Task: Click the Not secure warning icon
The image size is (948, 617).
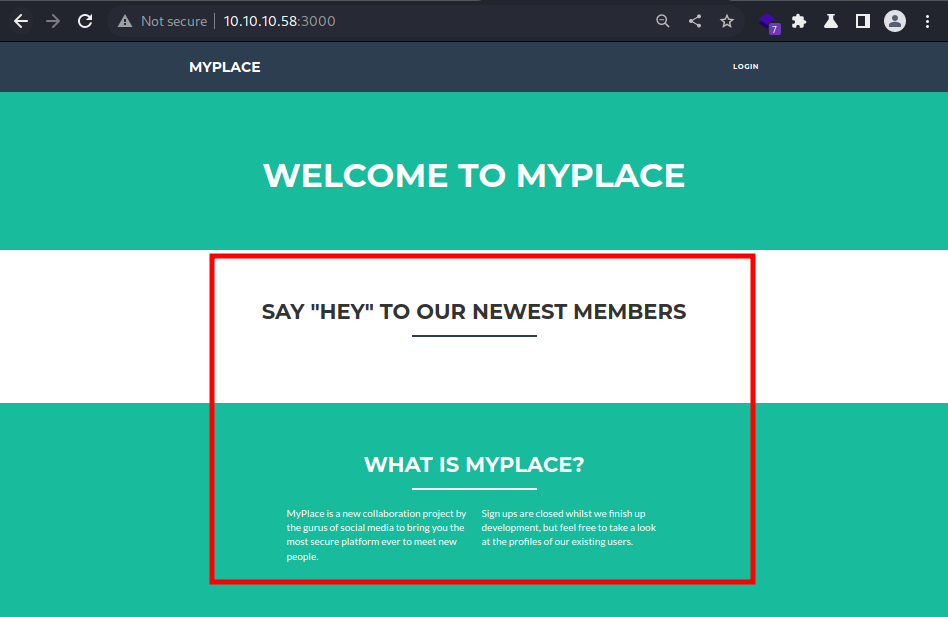Action: point(125,21)
